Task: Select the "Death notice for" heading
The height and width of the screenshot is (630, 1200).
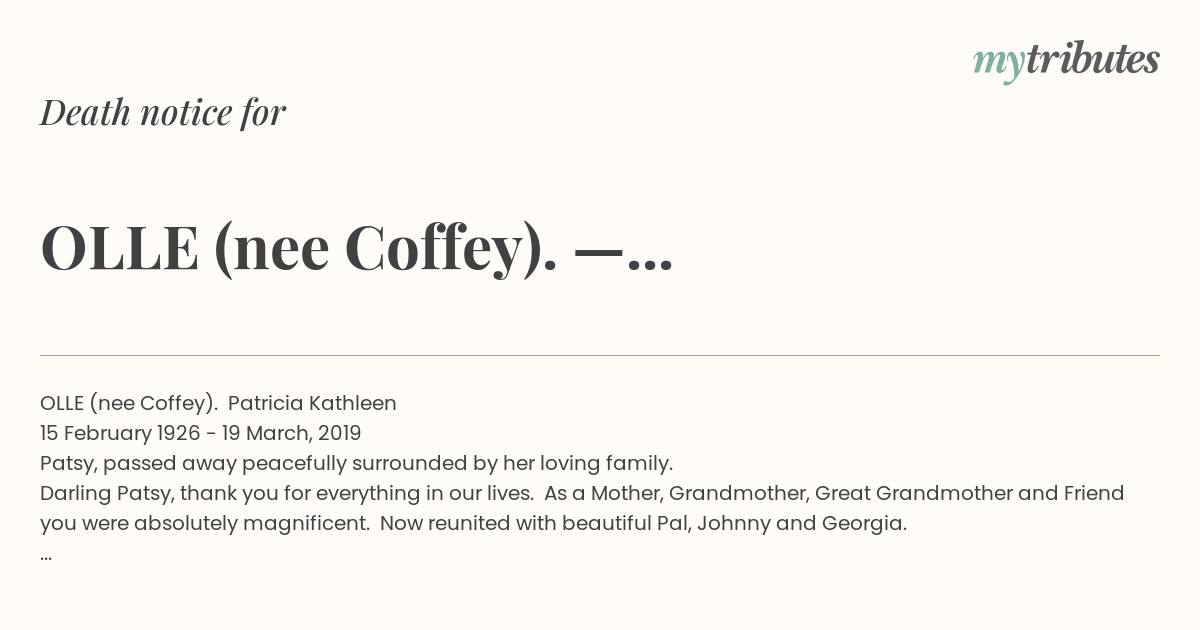Action: tap(163, 113)
